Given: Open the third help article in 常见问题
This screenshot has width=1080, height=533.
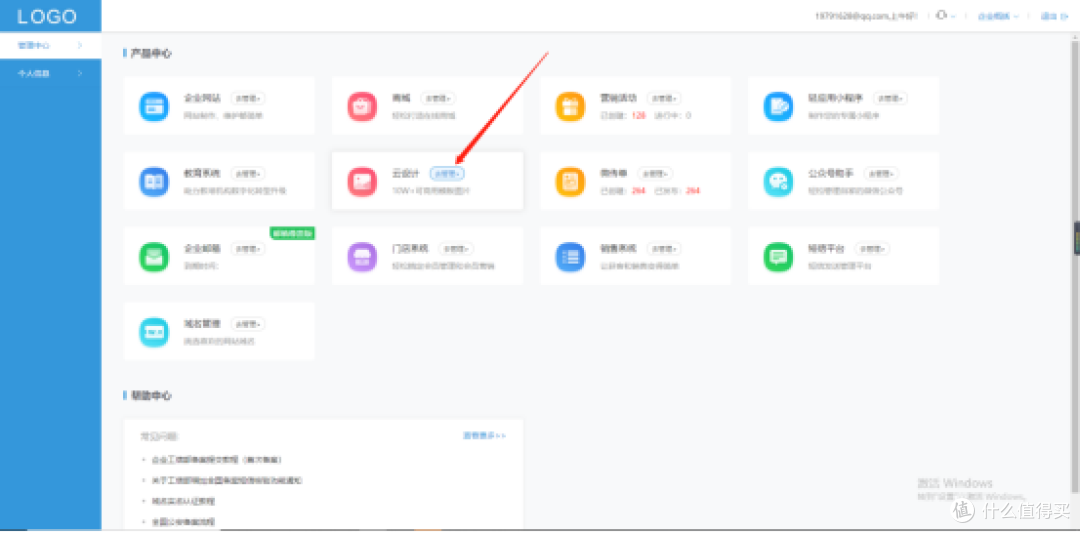Looking at the screenshot, I should pos(183,501).
